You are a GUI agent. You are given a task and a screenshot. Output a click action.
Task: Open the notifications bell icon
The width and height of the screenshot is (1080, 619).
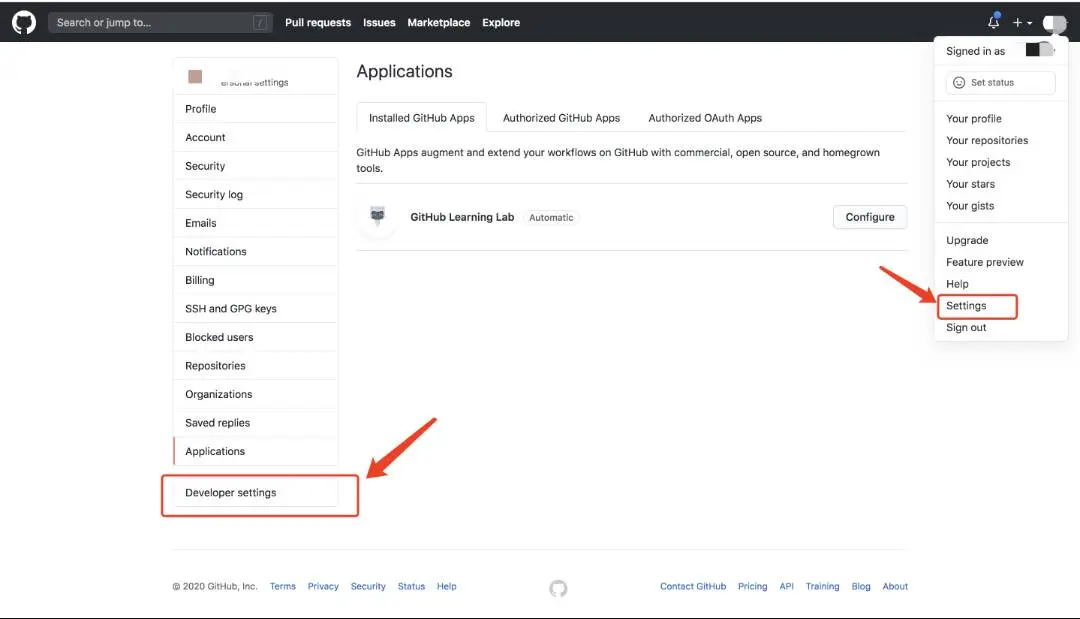coord(993,22)
